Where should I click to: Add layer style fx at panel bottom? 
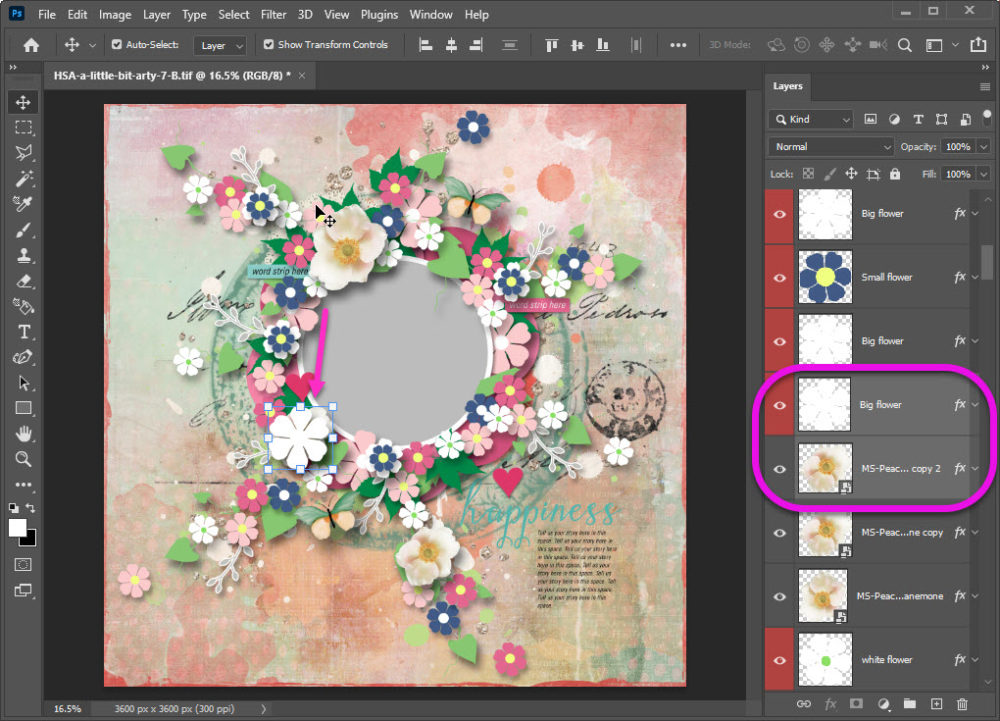coord(830,704)
